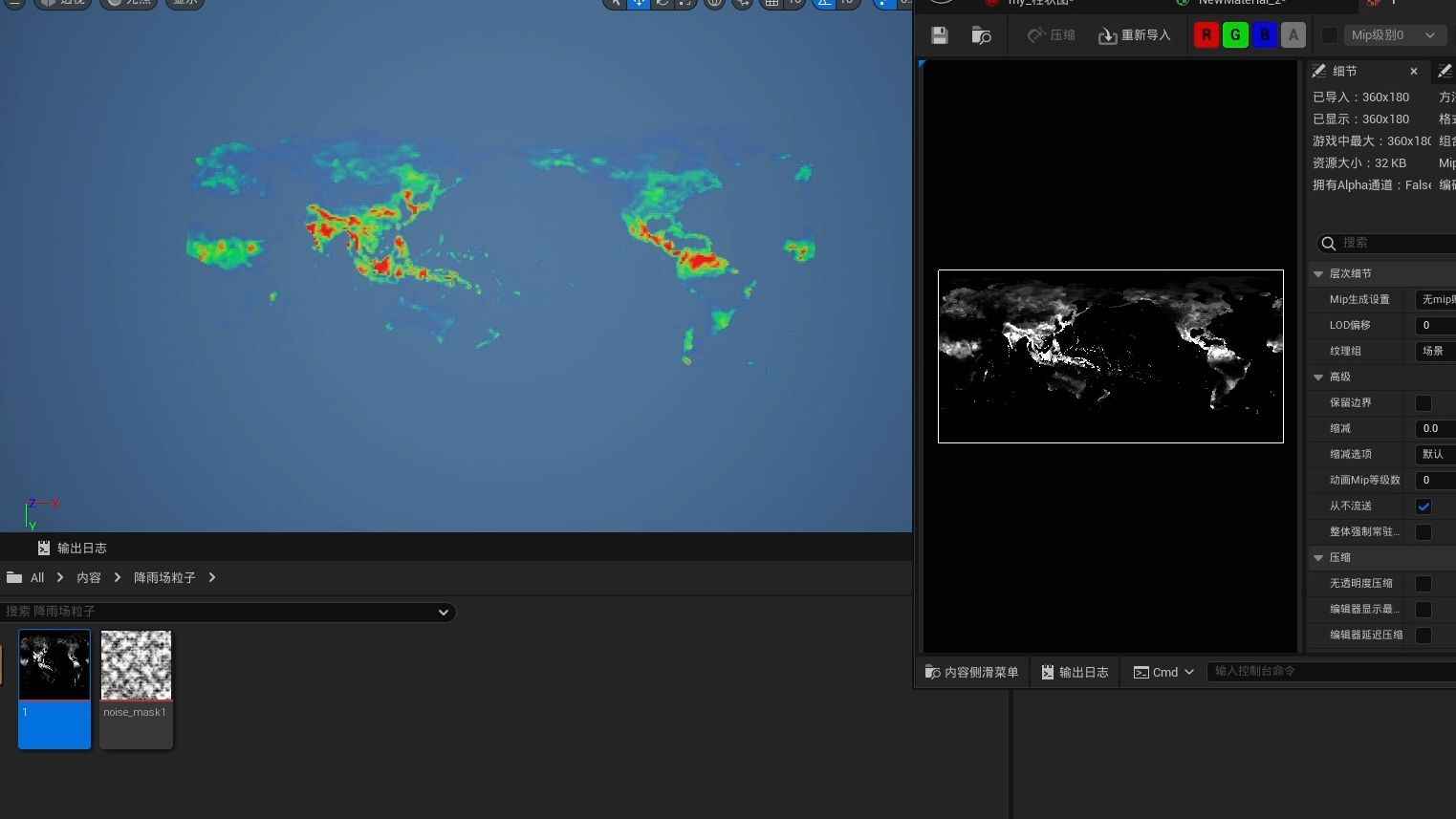Edit the 动画Mip等级数 value field
Screen dimensions: 1456x819
pyautogui.click(x=1436, y=481)
